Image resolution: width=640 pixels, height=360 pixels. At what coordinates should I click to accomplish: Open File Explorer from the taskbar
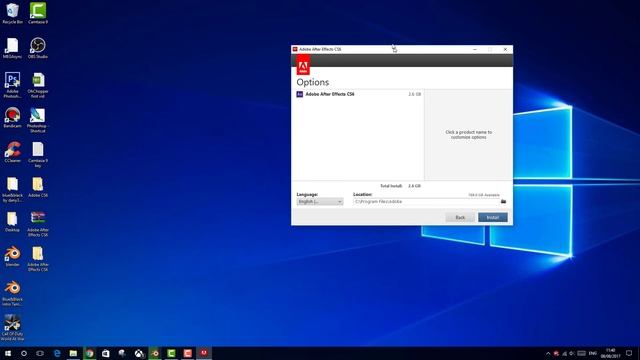click(x=73, y=353)
